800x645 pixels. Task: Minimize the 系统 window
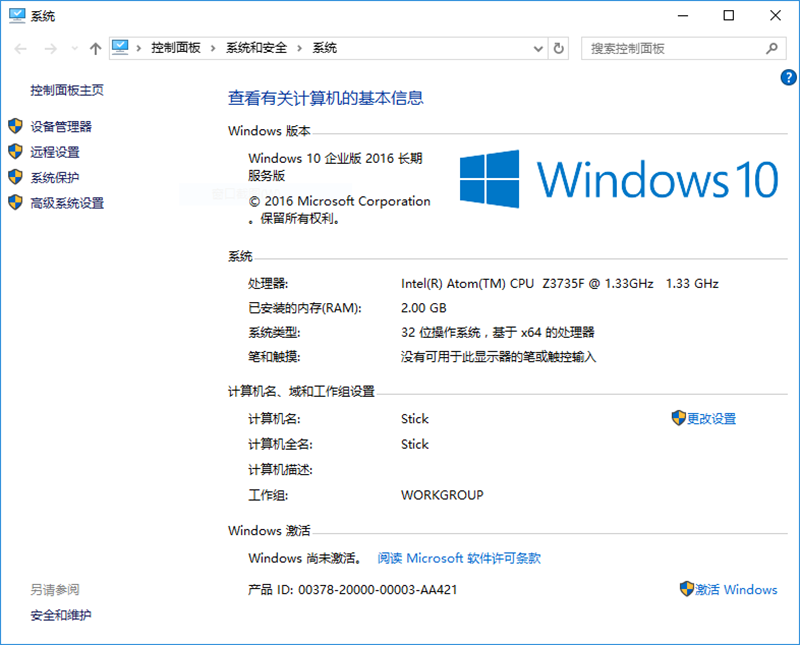coord(683,16)
